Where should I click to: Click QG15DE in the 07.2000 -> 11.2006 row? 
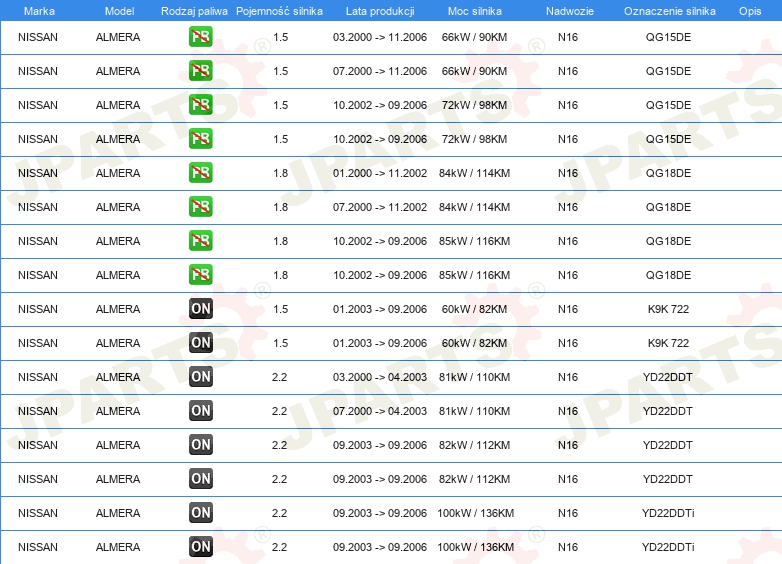coord(668,71)
